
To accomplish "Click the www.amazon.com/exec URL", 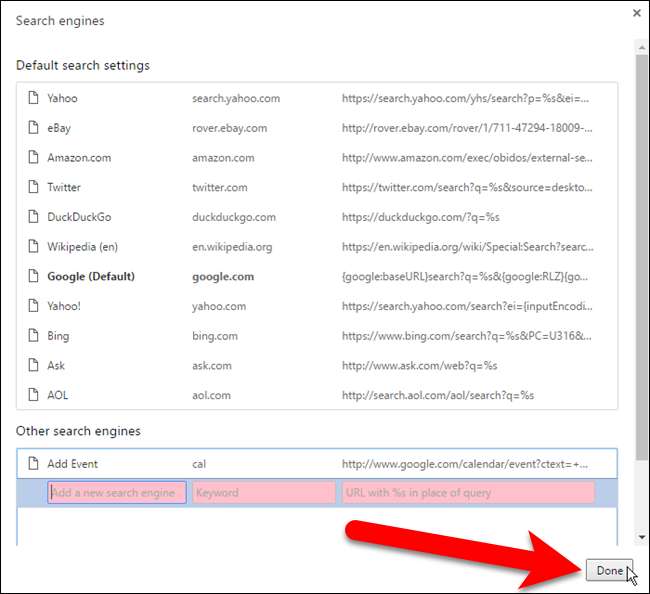I will [467, 158].
